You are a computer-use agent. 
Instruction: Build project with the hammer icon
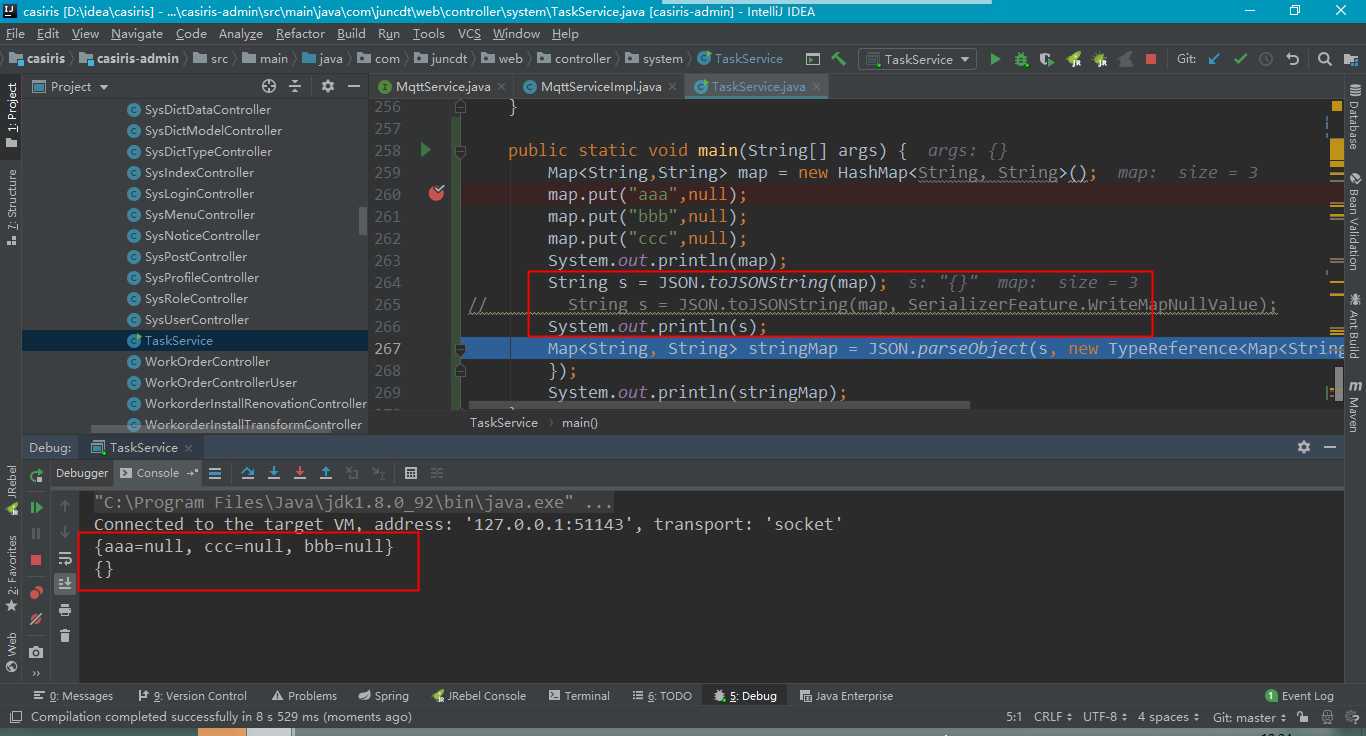tap(838, 59)
